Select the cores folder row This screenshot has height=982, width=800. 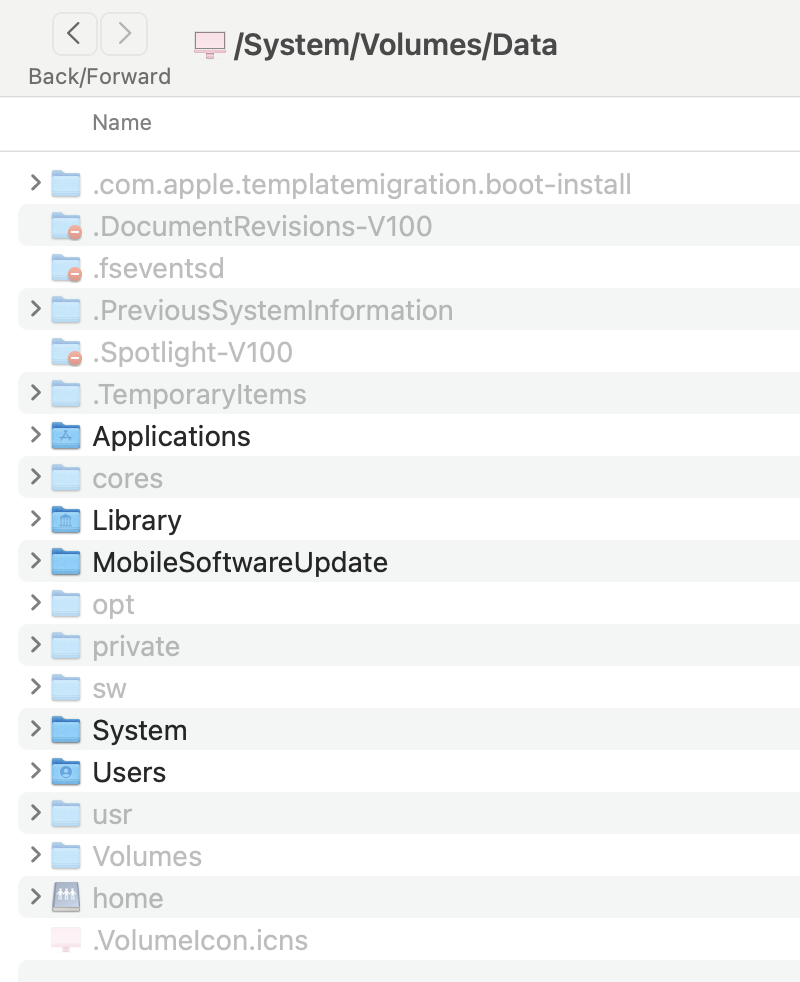click(128, 478)
